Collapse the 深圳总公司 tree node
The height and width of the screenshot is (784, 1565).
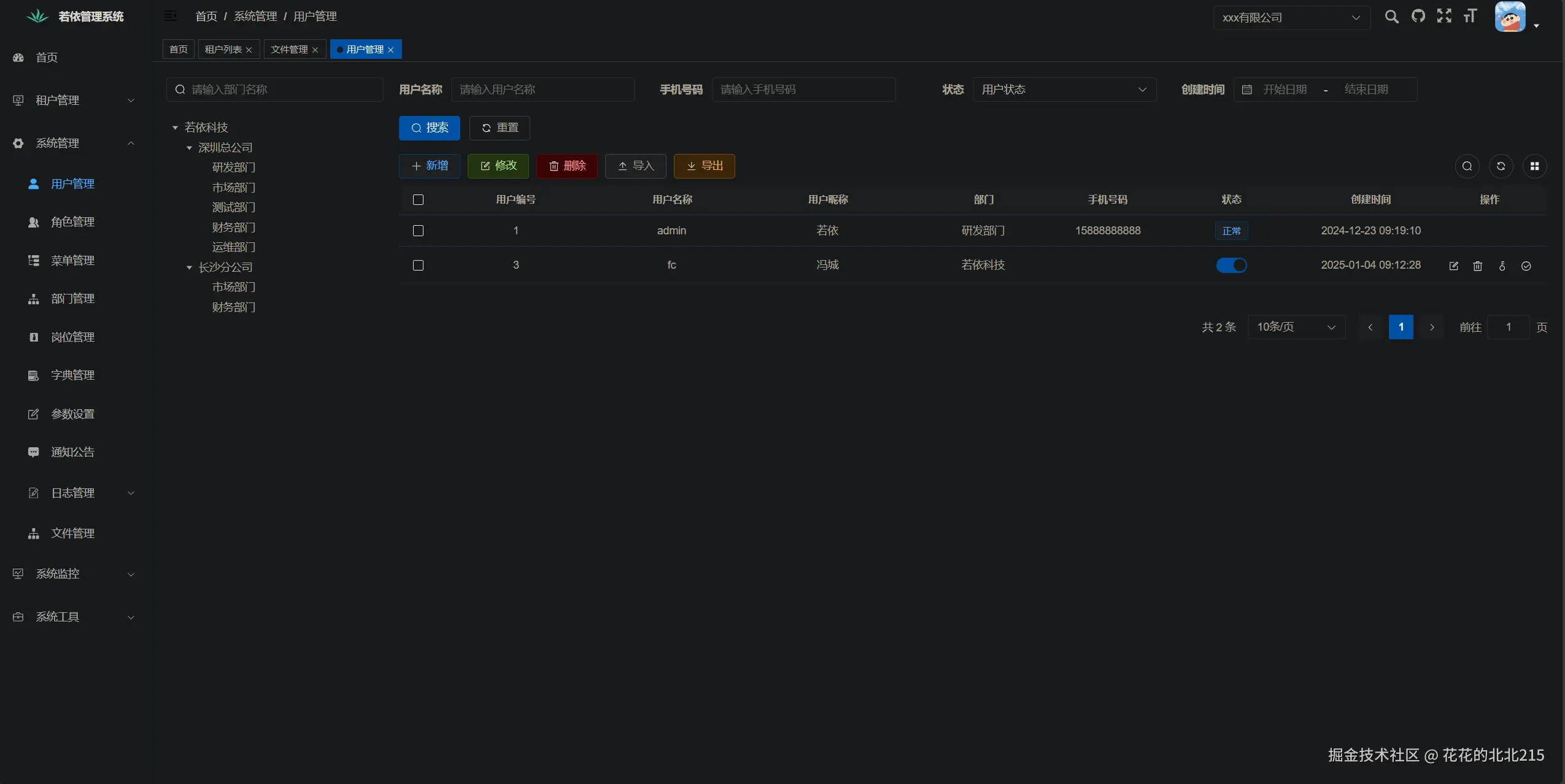pos(189,148)
